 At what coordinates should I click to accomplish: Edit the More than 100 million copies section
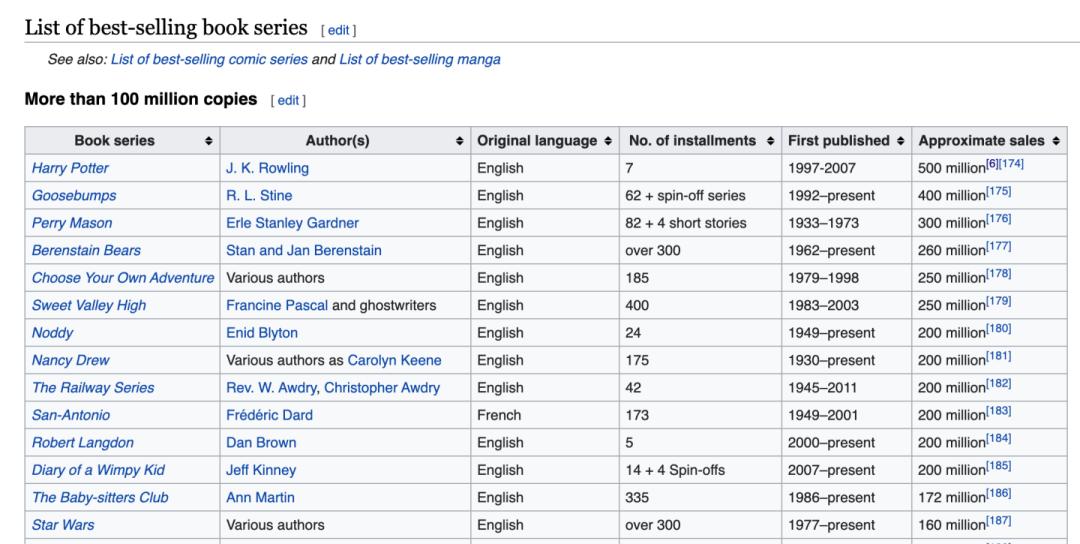[288, 100]
